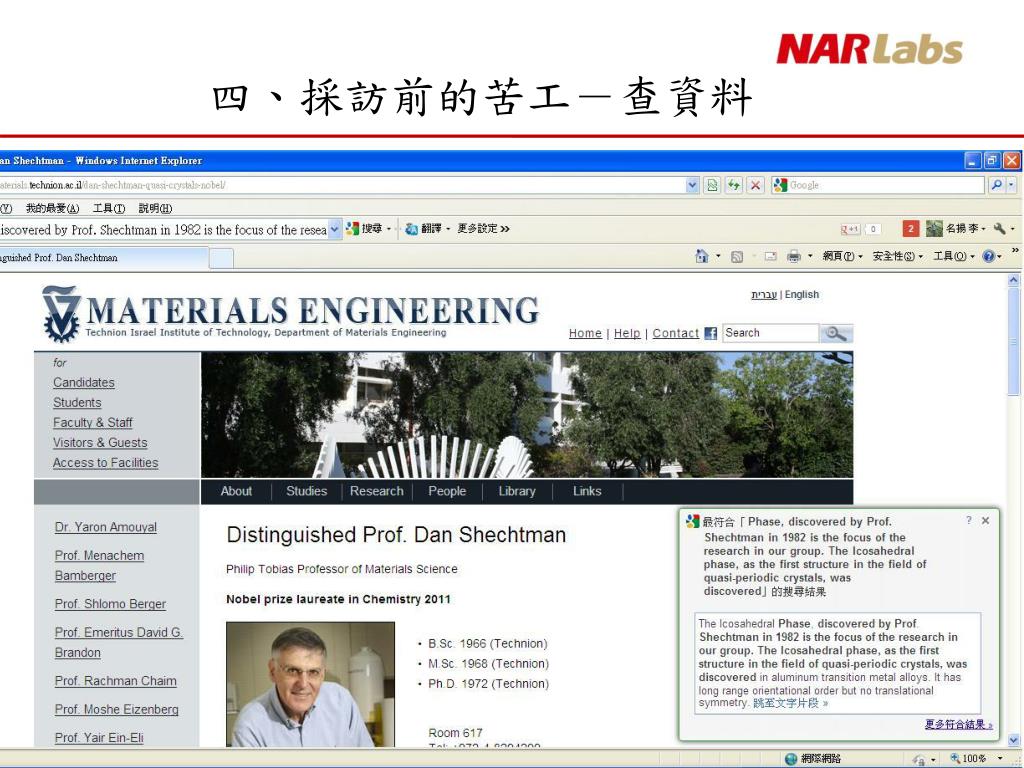1024x768 pixels.
Task: Open the search provider dropdown arrow
Action: pos(1012,185)
